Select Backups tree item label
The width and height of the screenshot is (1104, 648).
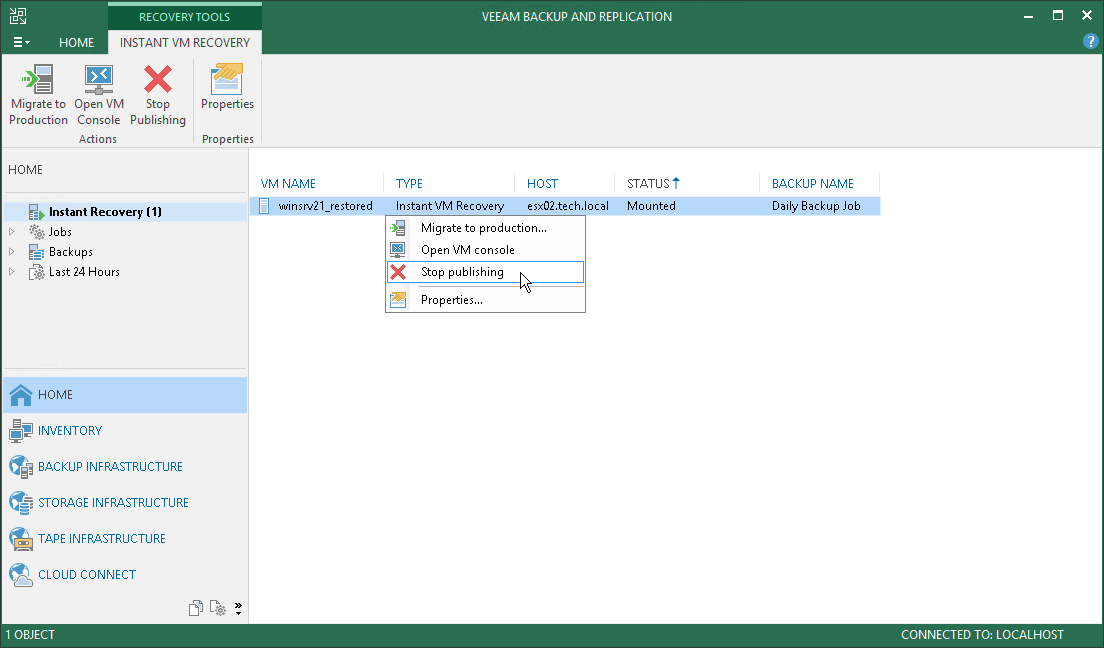coord(70,251)
